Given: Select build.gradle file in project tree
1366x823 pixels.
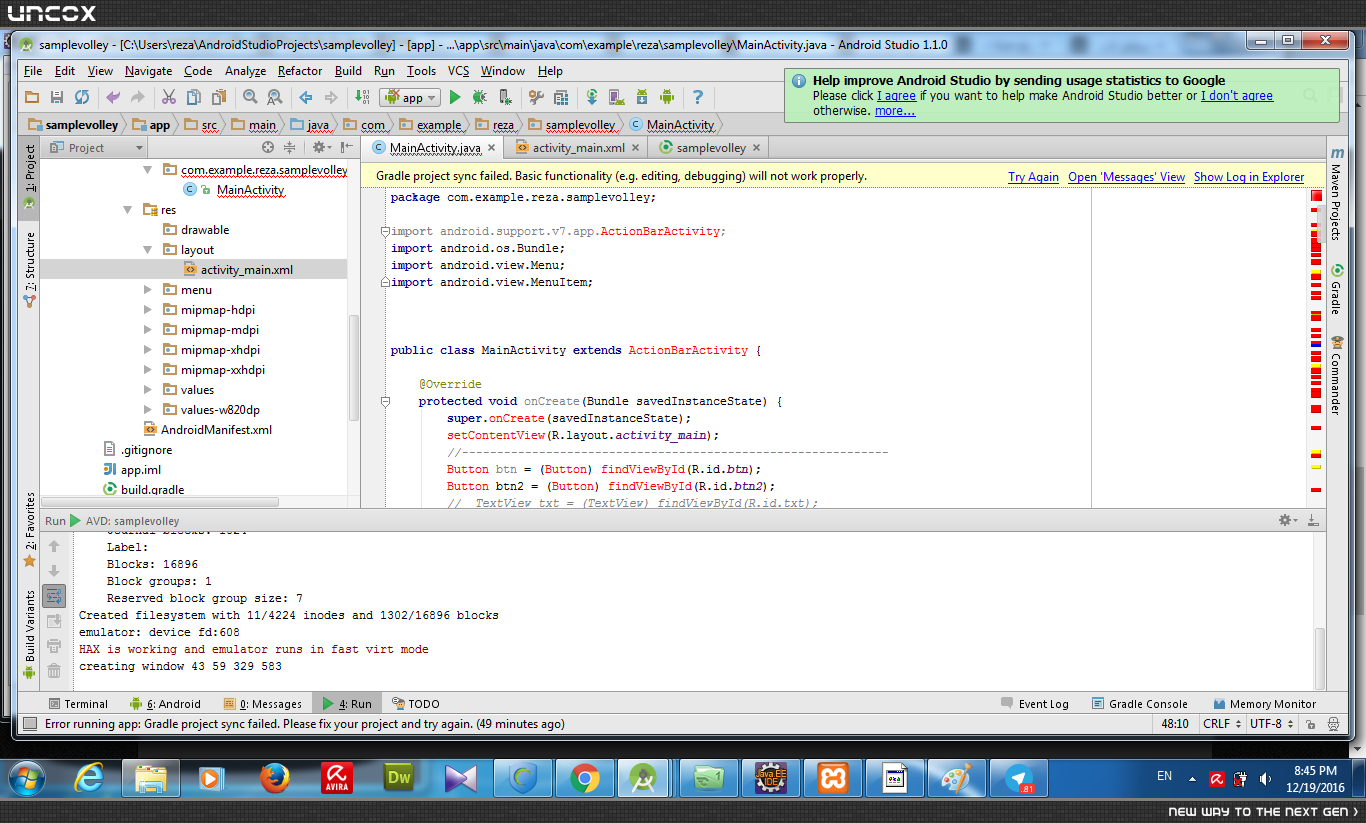Looking at the screenshot, I should coord(144,490).
